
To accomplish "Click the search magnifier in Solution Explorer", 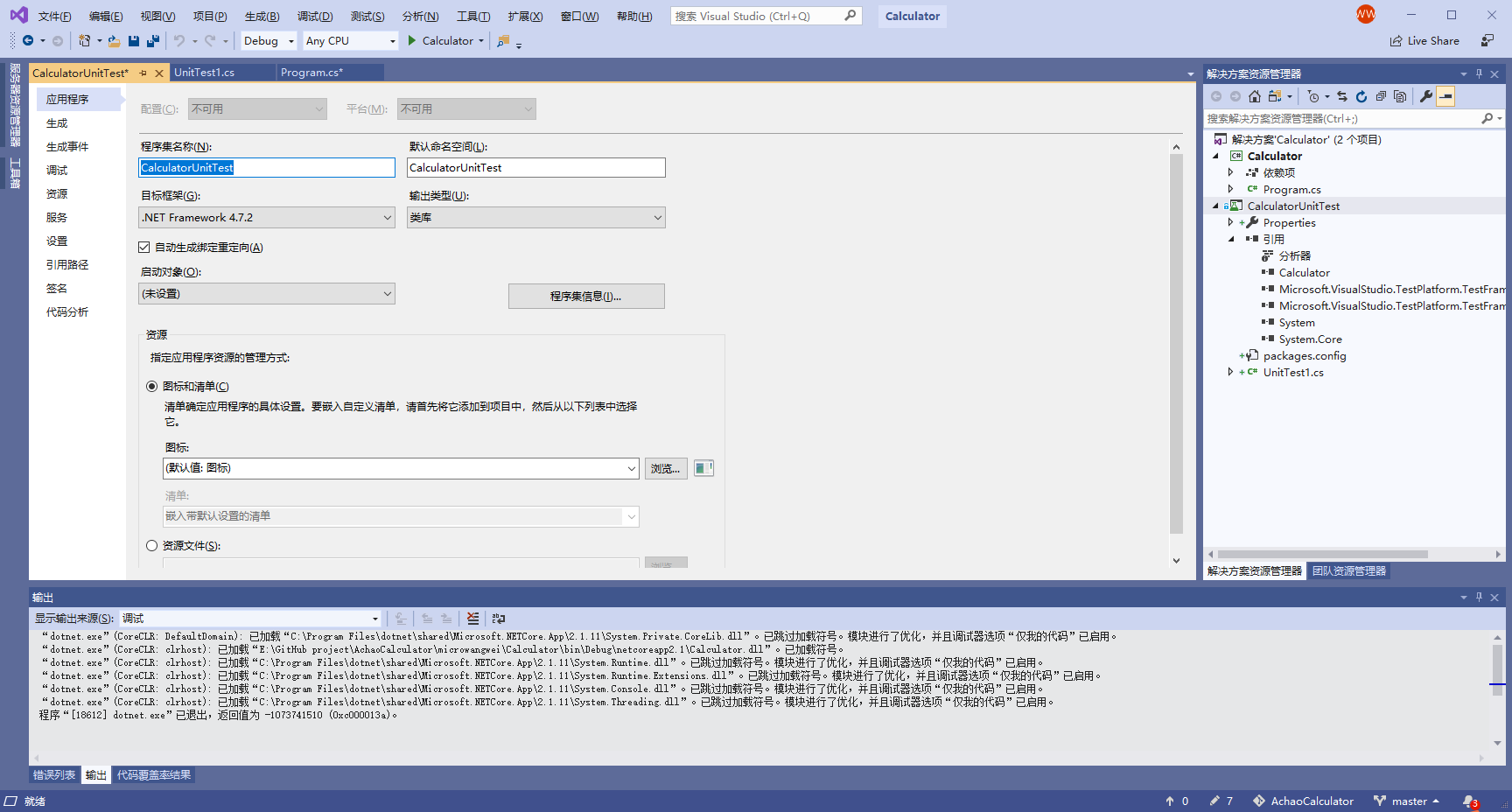I will 1487,118.
